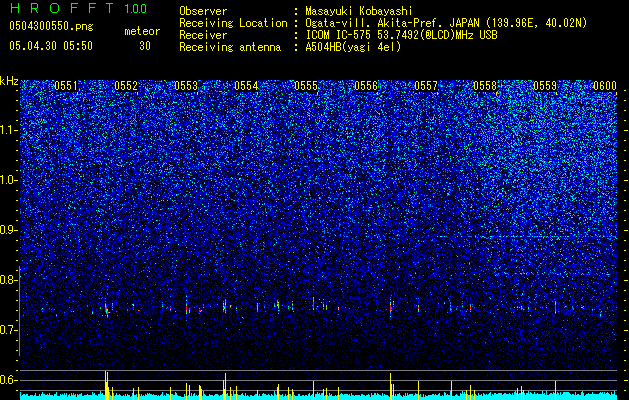Click the 1.0 kHz frequency axis label
This screenshot has height=400, width=629.
point(9,180)
